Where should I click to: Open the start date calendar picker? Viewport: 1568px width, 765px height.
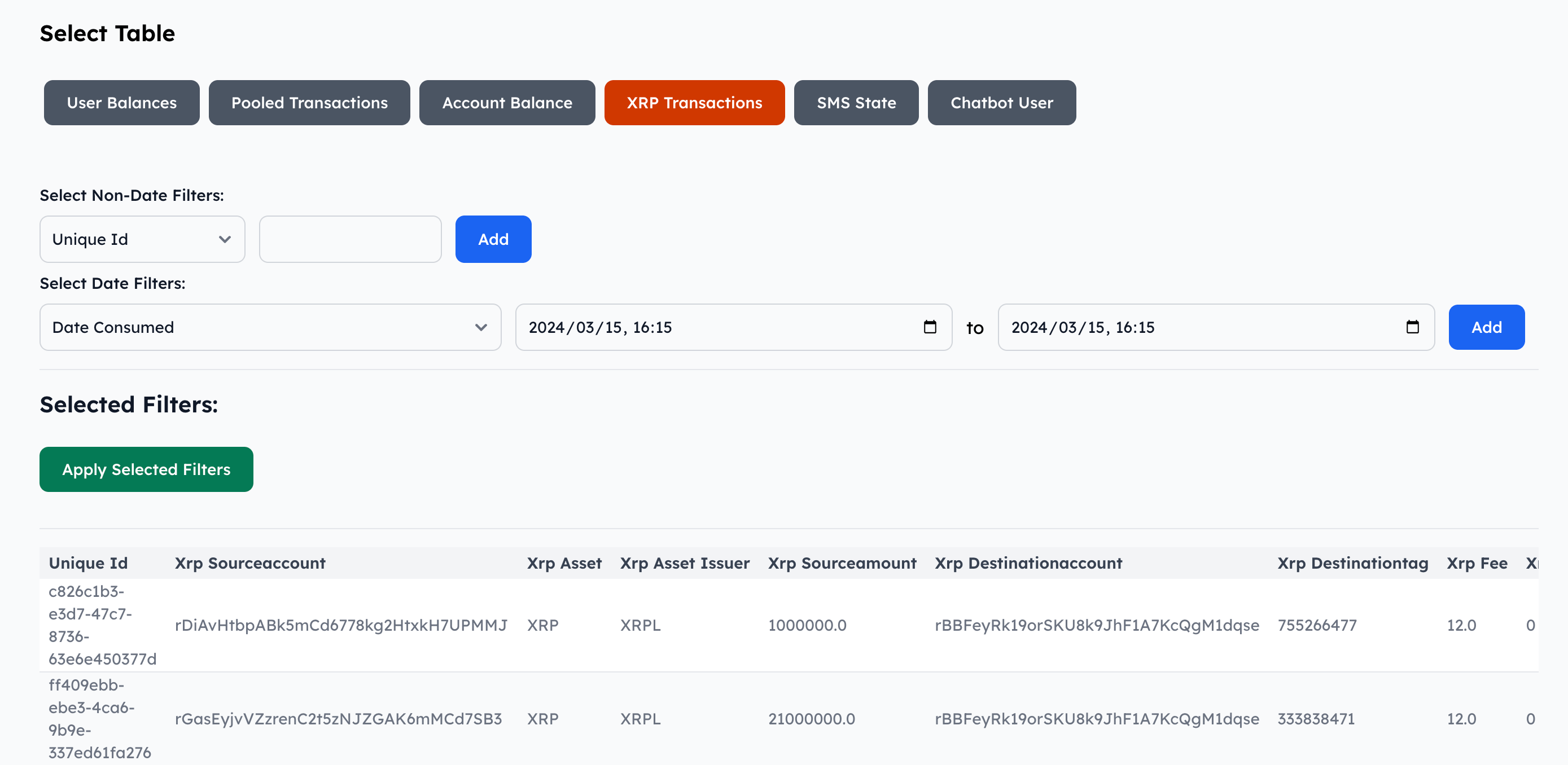pyautogui.click(x=930, y=327)
